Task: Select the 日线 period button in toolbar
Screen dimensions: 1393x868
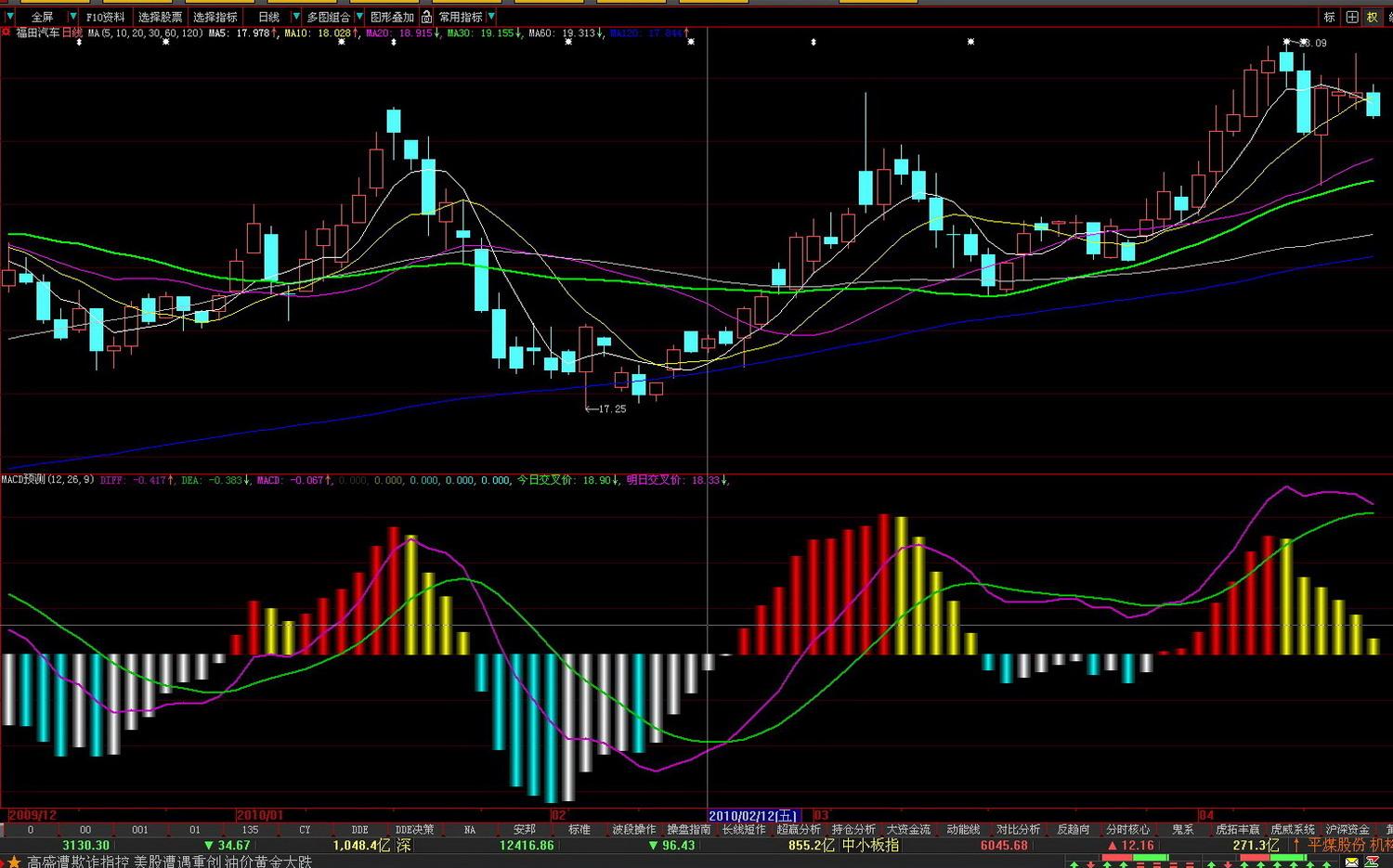Action: pos(268,17)
